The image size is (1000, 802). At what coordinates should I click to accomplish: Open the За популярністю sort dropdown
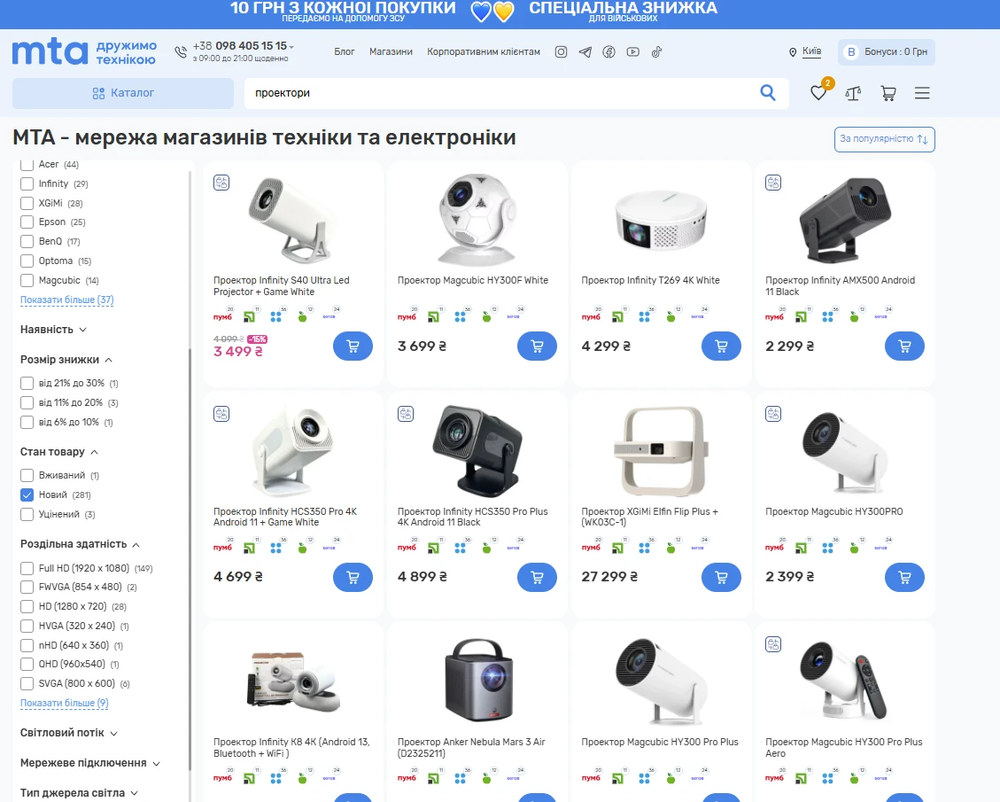click(x=885, y=139)
